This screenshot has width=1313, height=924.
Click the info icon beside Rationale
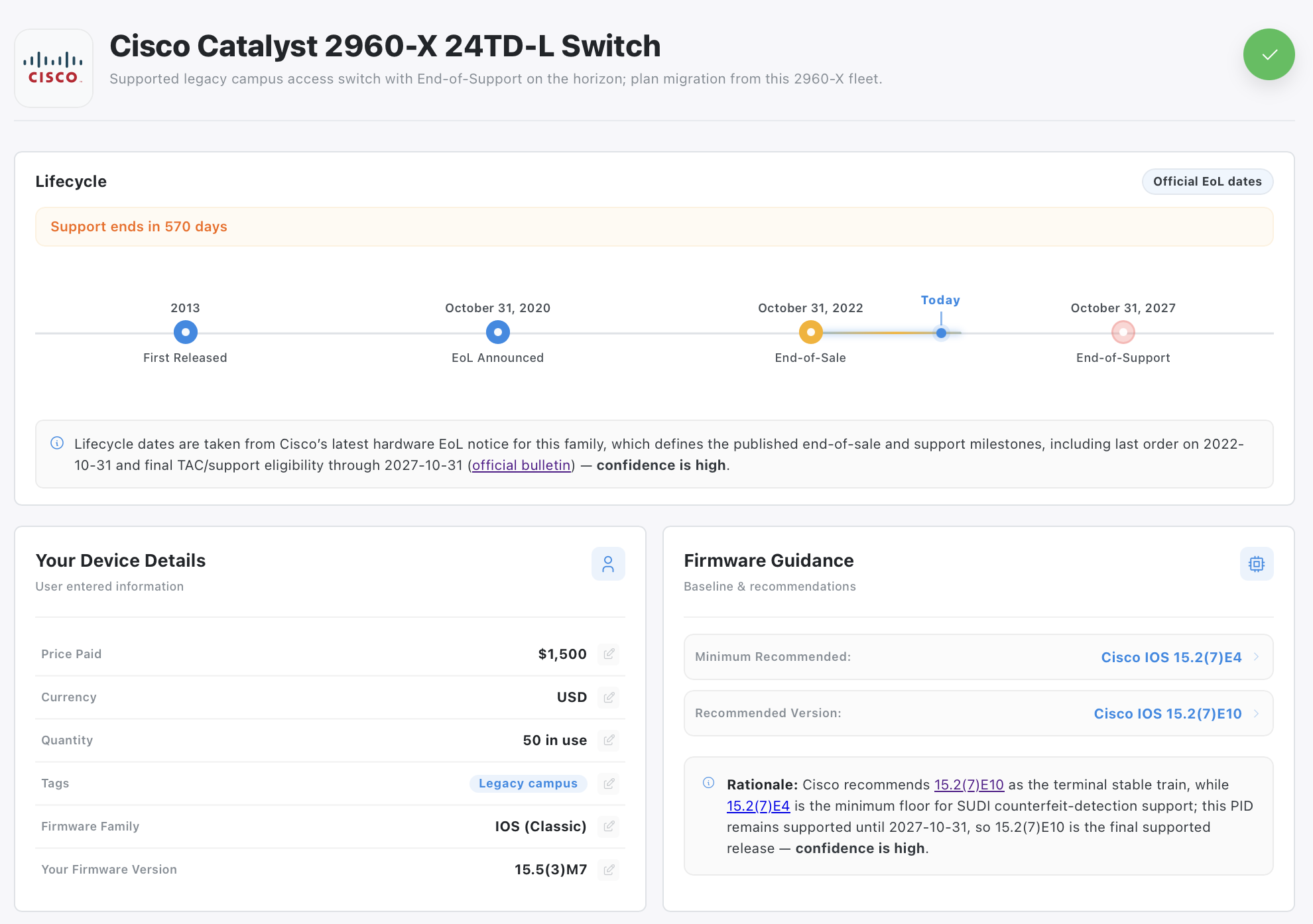point(709,783)
